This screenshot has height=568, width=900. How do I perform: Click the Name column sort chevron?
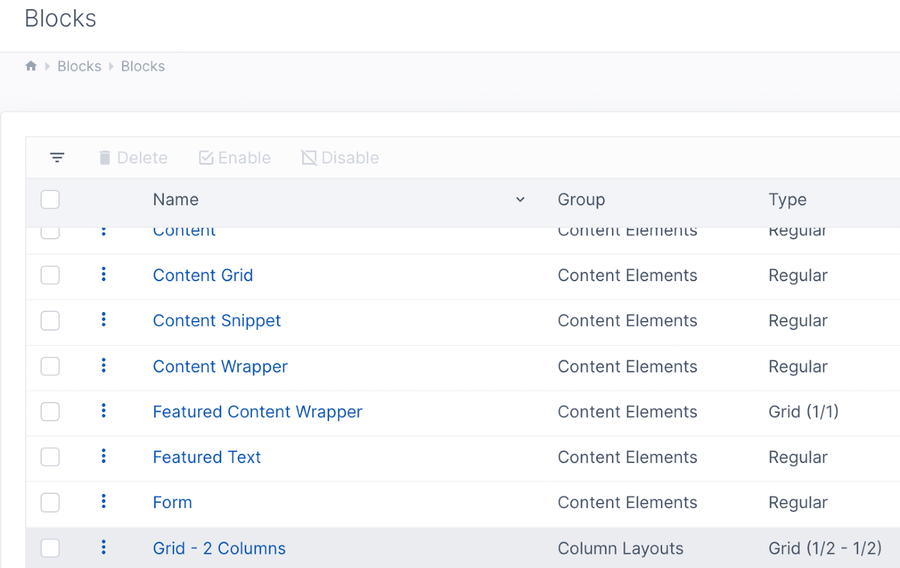click(520, 200)
